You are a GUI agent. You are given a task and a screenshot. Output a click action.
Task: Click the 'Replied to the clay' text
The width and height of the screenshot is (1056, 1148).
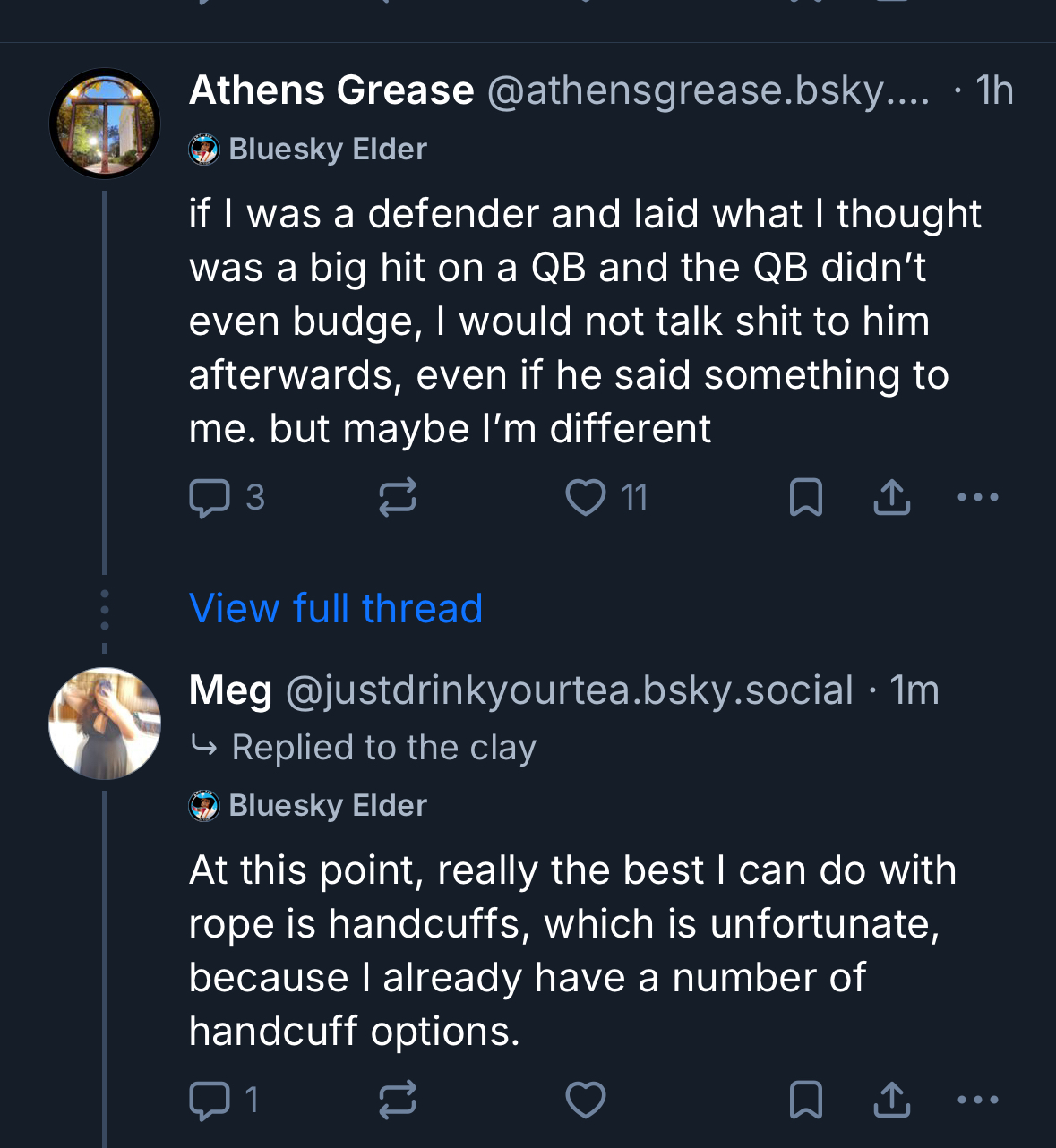pos(382,748)
